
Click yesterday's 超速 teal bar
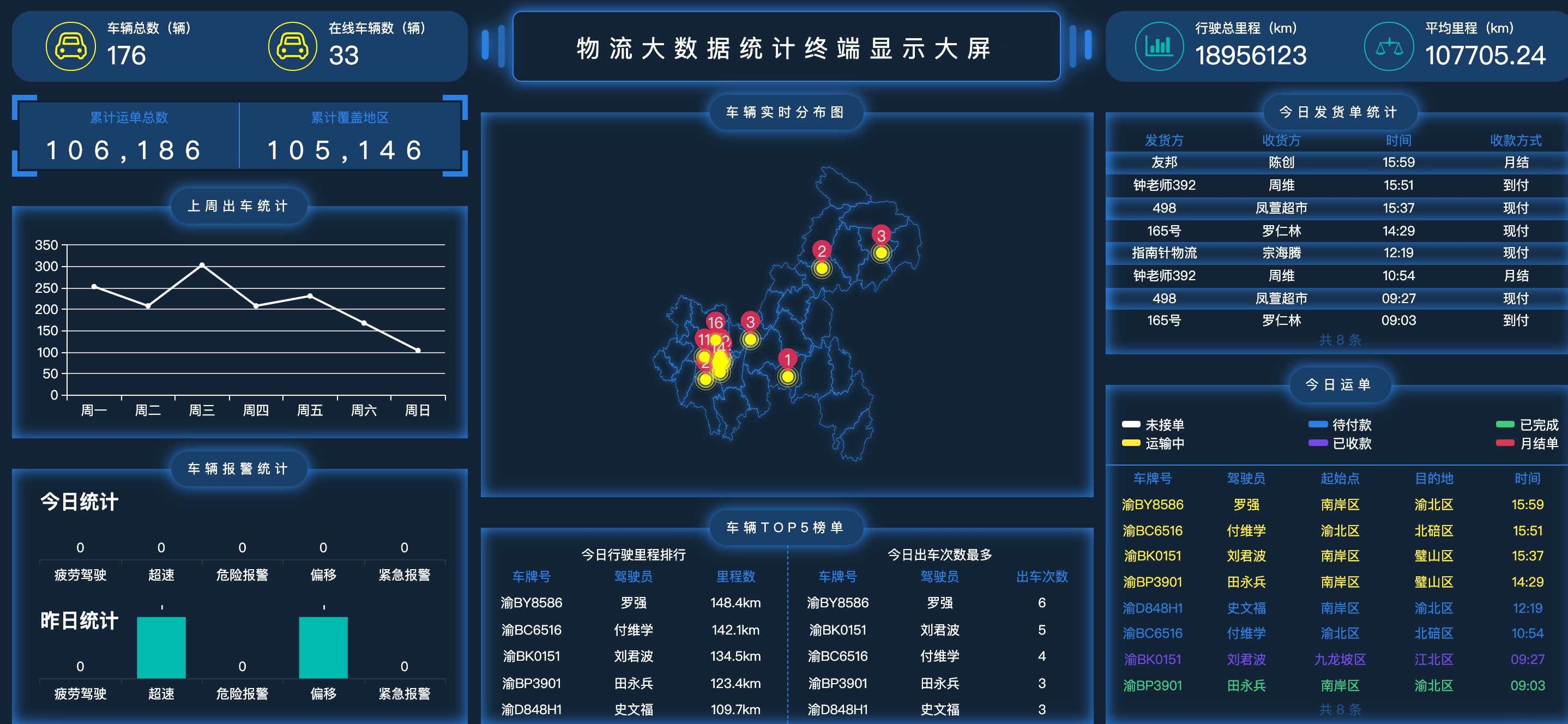pos(161,647)
